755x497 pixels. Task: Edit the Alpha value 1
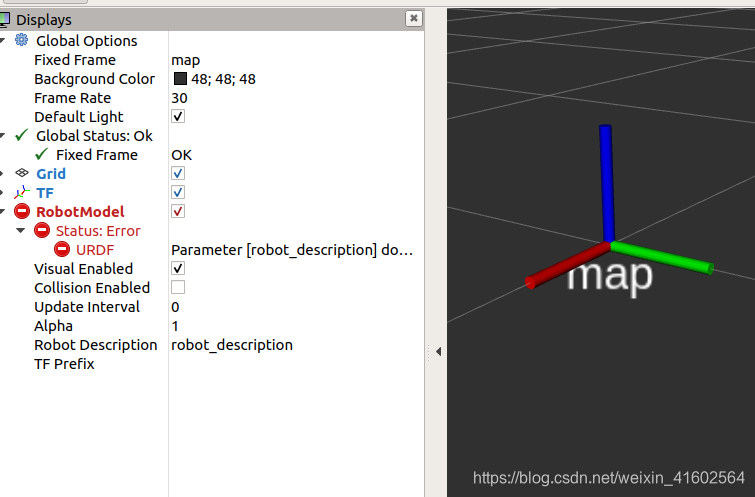175,326
